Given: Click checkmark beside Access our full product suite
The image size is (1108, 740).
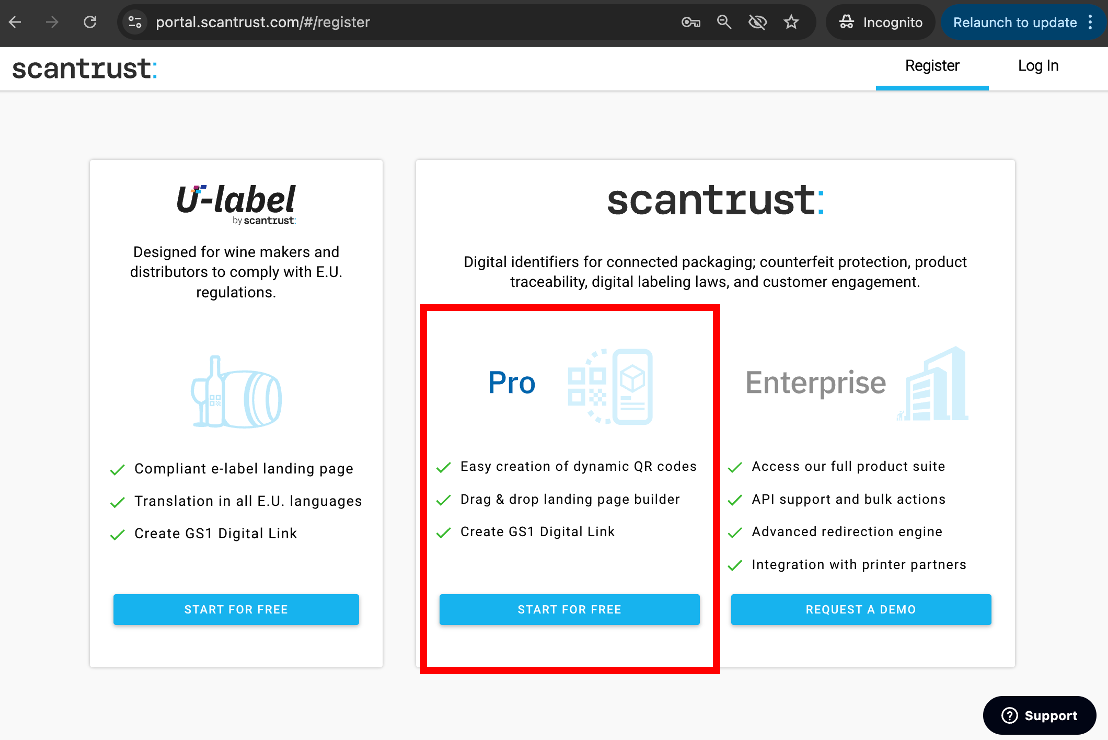Looking at the screenshot, I should [x=735, y=467].
